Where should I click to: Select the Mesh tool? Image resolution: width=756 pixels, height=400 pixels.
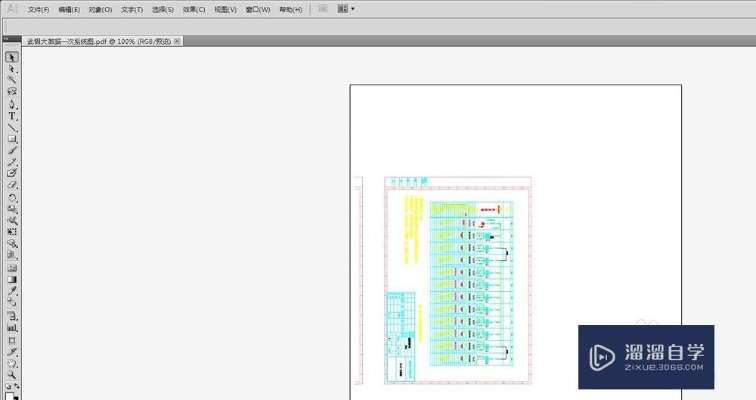12,268
